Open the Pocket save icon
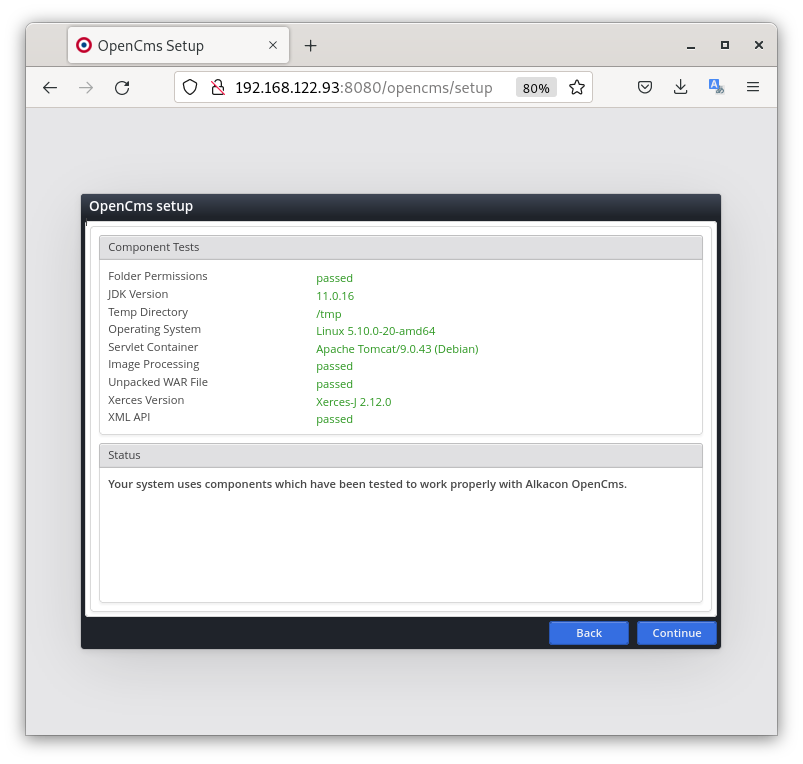This screenshot has height=764, width=803. tap(645, 88)
